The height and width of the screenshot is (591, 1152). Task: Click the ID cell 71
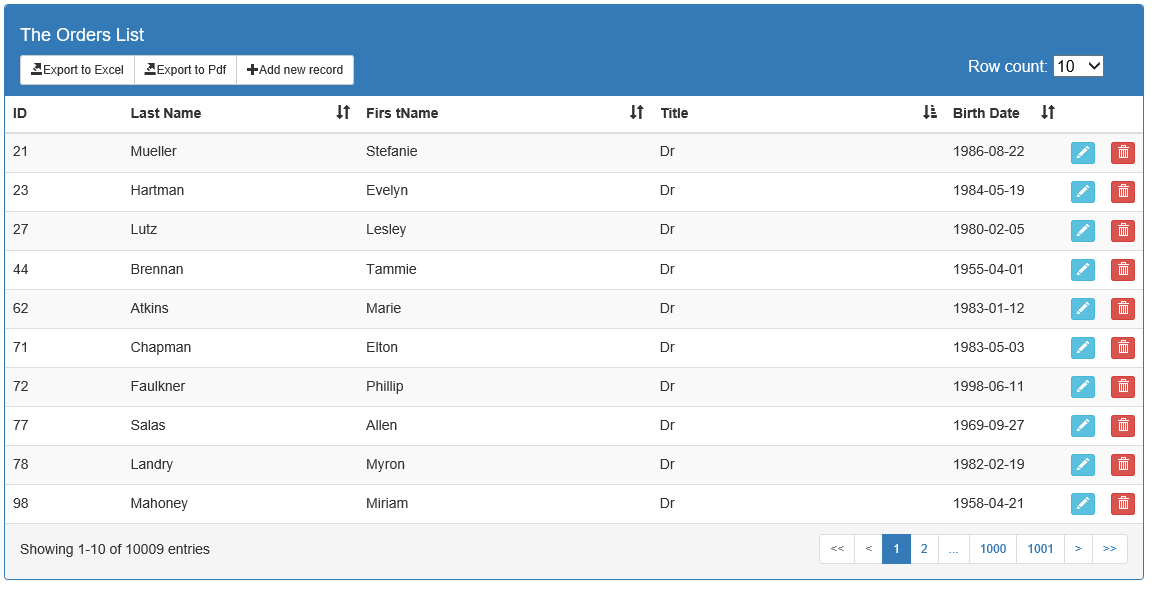click(x=21, y=347)
